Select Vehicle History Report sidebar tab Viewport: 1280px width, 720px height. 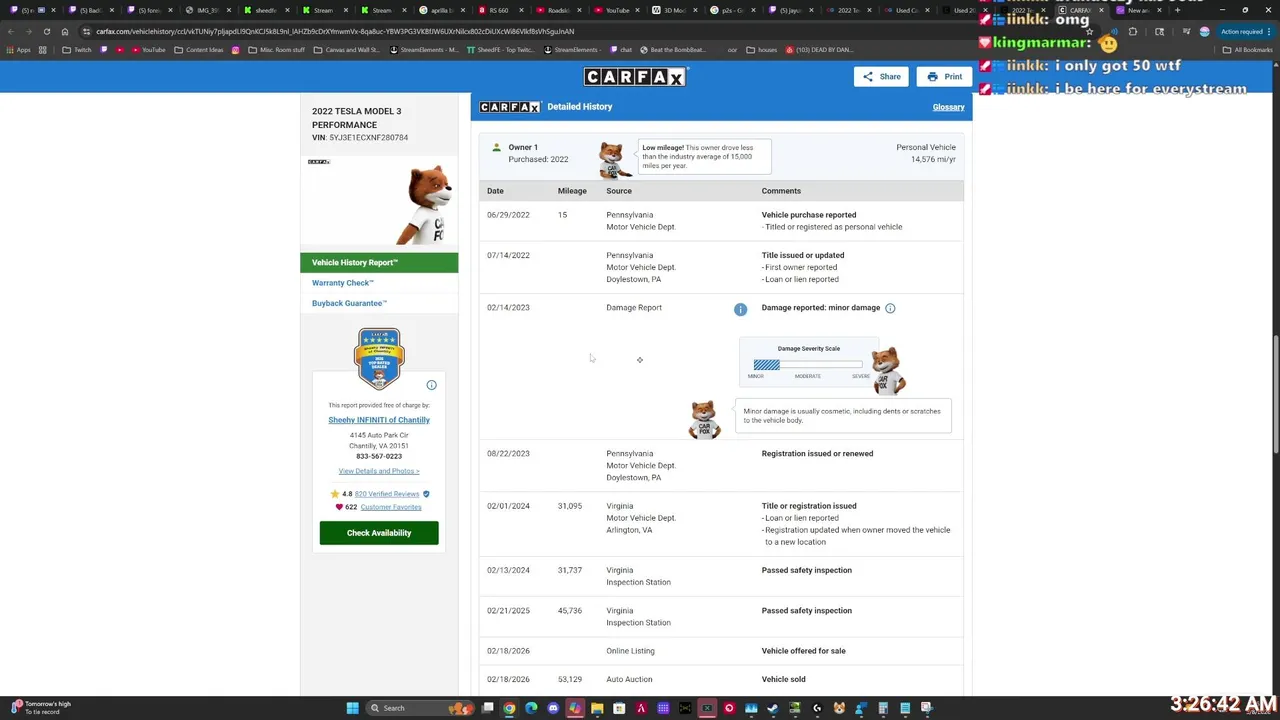pos(379,263)
